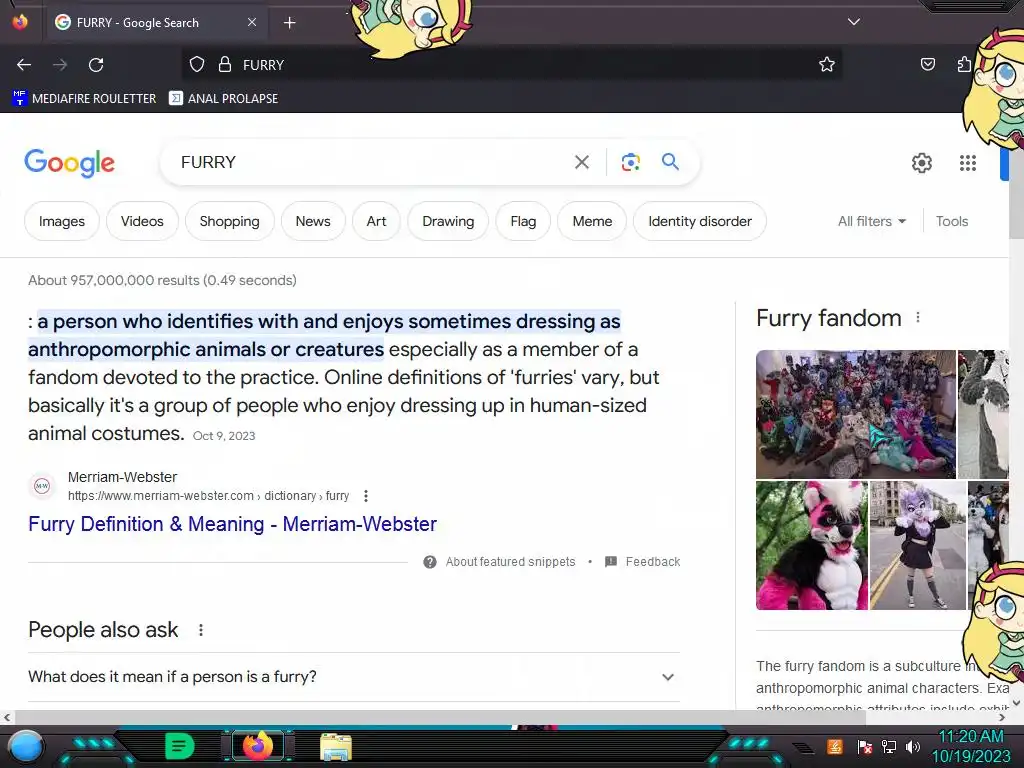Open the green notes app in taskbar
This screenshot has height=768, width=1024.
pyautogui.click(x=180, y=746)
